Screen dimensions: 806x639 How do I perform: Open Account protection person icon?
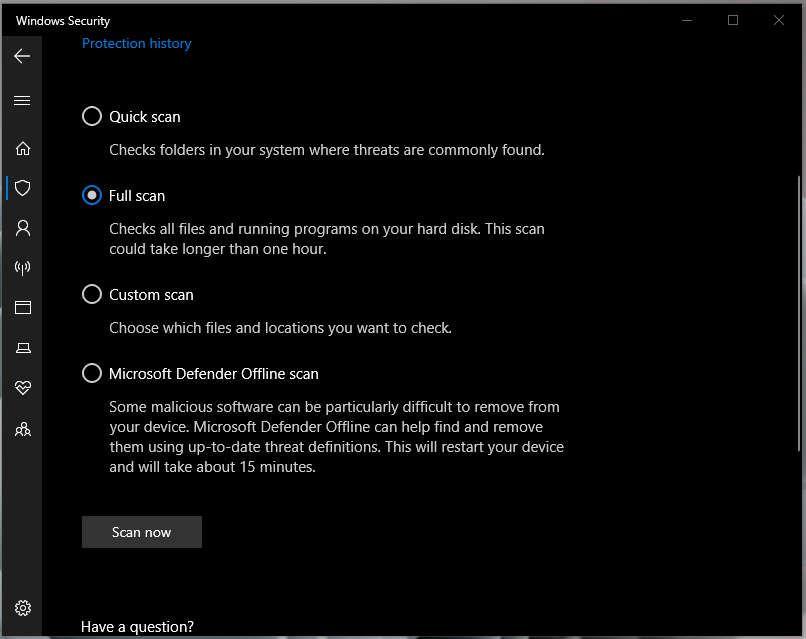click(22, 228)
